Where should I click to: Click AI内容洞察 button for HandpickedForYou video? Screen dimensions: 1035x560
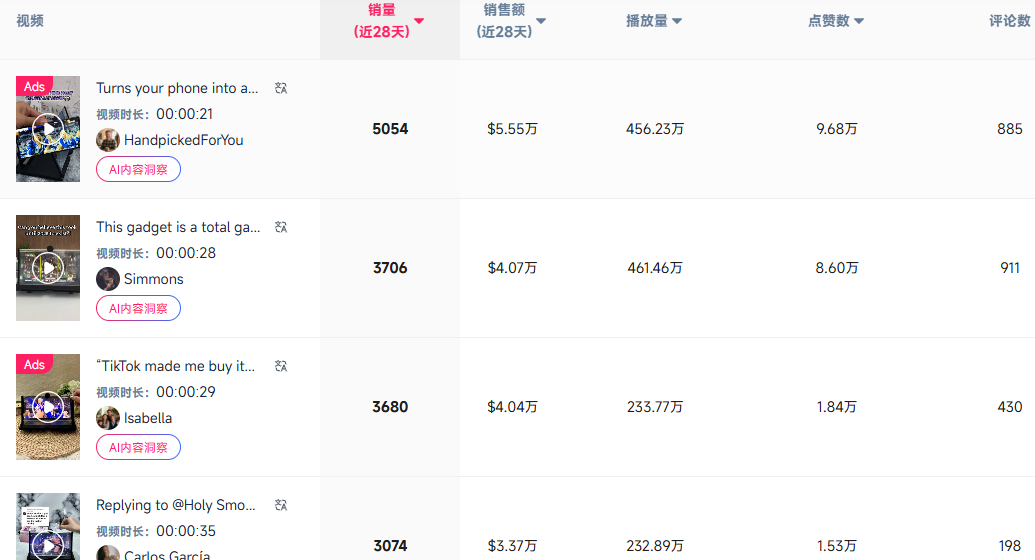[138, 169]
